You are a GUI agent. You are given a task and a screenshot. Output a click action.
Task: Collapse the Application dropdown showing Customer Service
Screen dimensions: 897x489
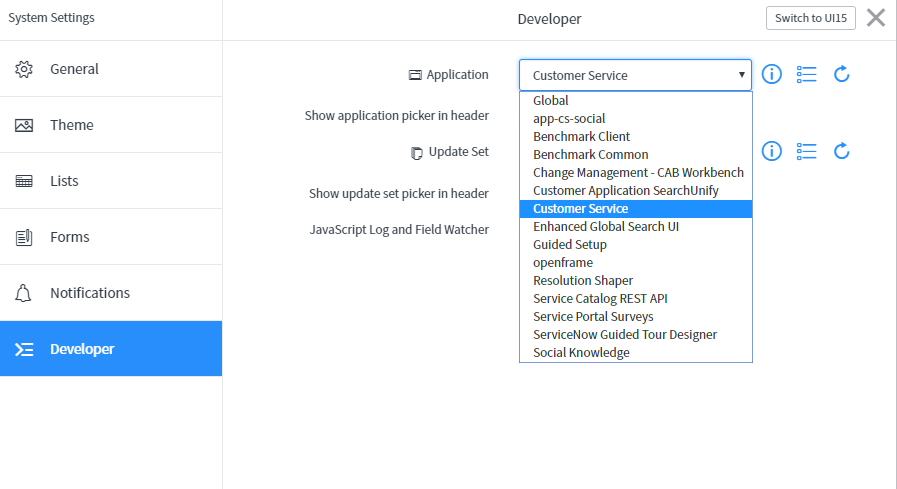[x=635, y=75]
